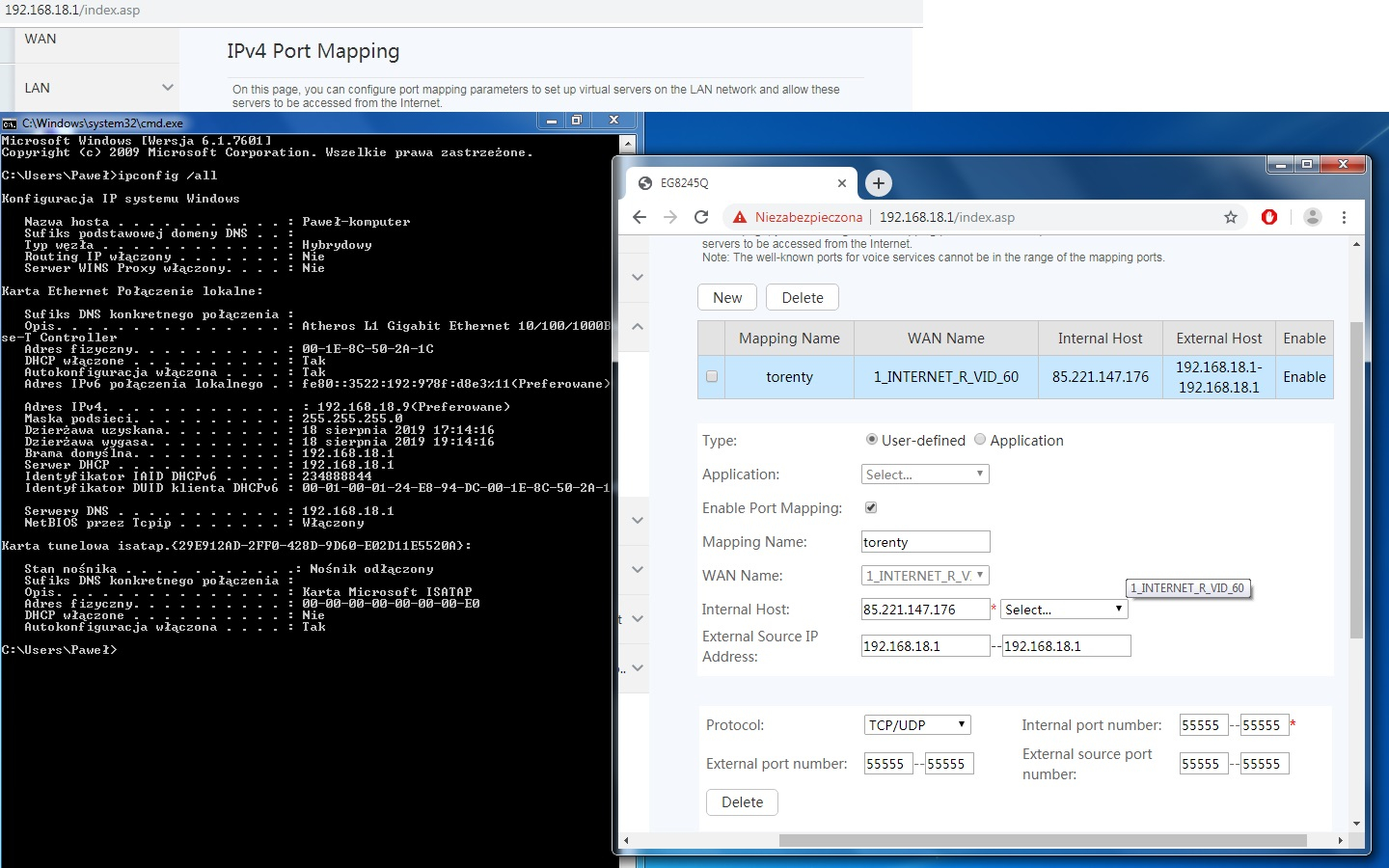Click the browser forward arrow

pos(670,217)
